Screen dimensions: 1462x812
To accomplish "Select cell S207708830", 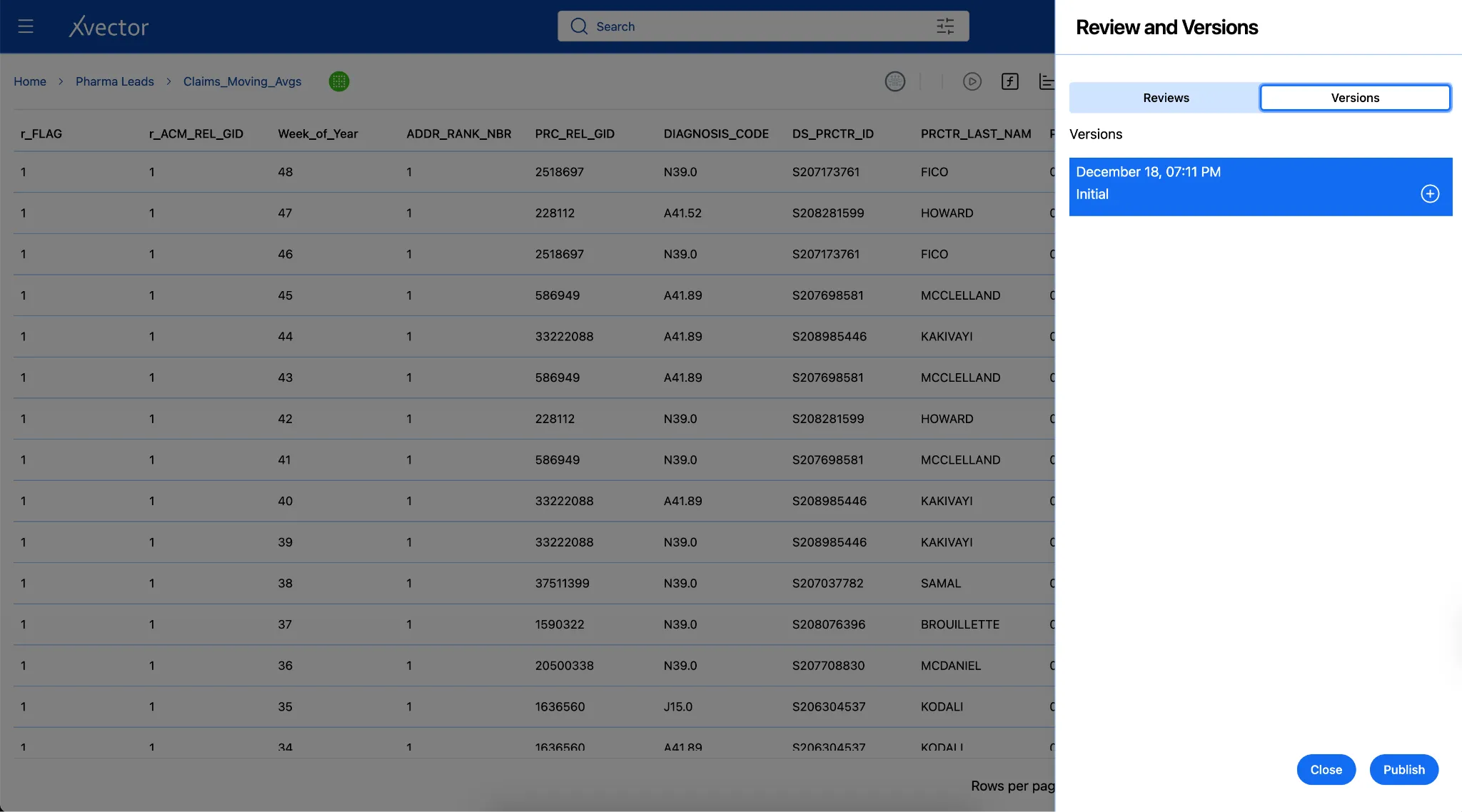I will pyautogui.click(x=828, y=666).
